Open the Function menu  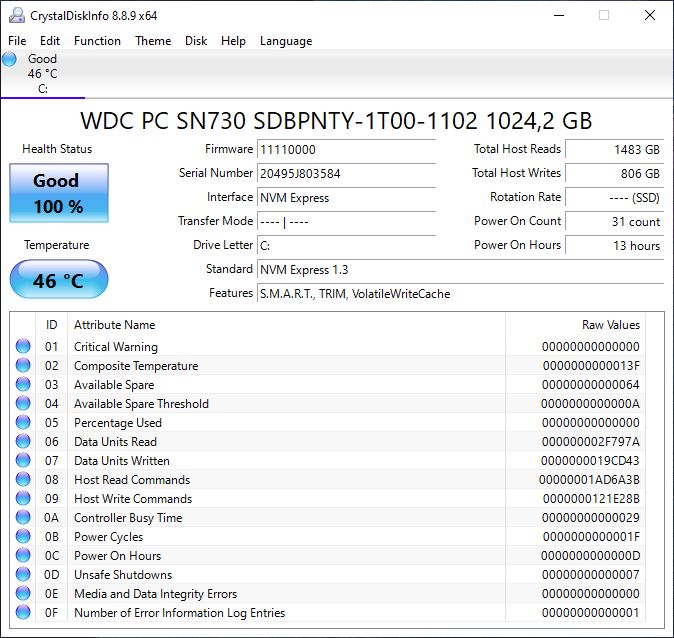[x=97, y=41]
